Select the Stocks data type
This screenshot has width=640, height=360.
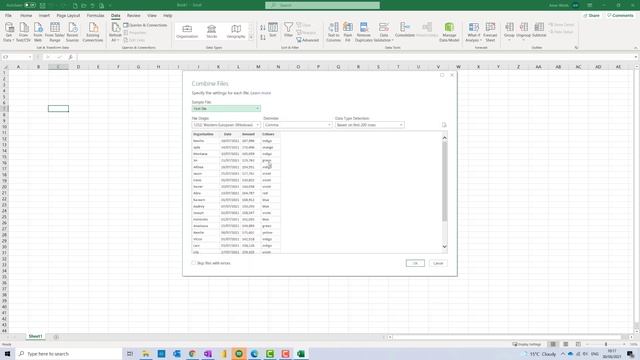(211, 31)
